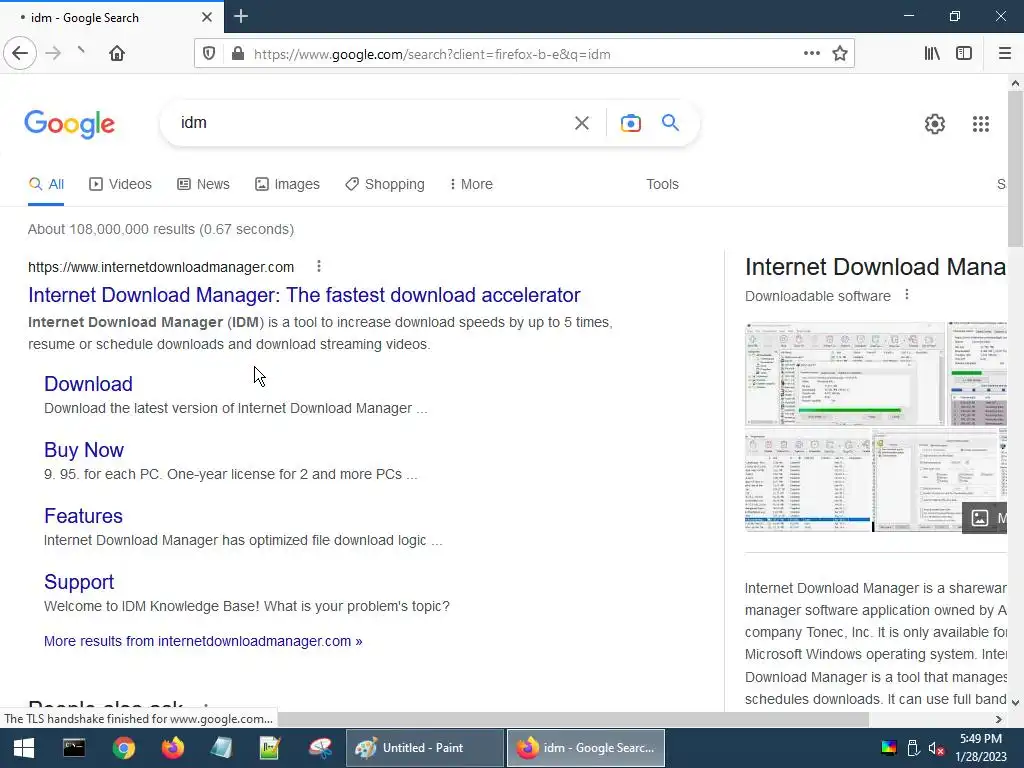Open the notepad-like blue taskbar icon
Viewport: 1024px width, 768px height.
click(221, 748)
